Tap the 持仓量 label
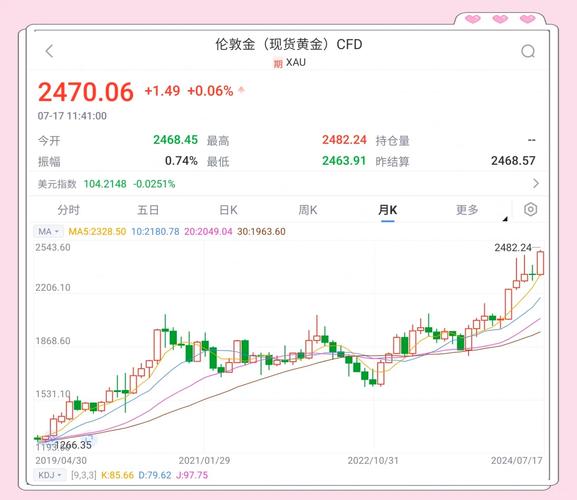 (393, 141)
